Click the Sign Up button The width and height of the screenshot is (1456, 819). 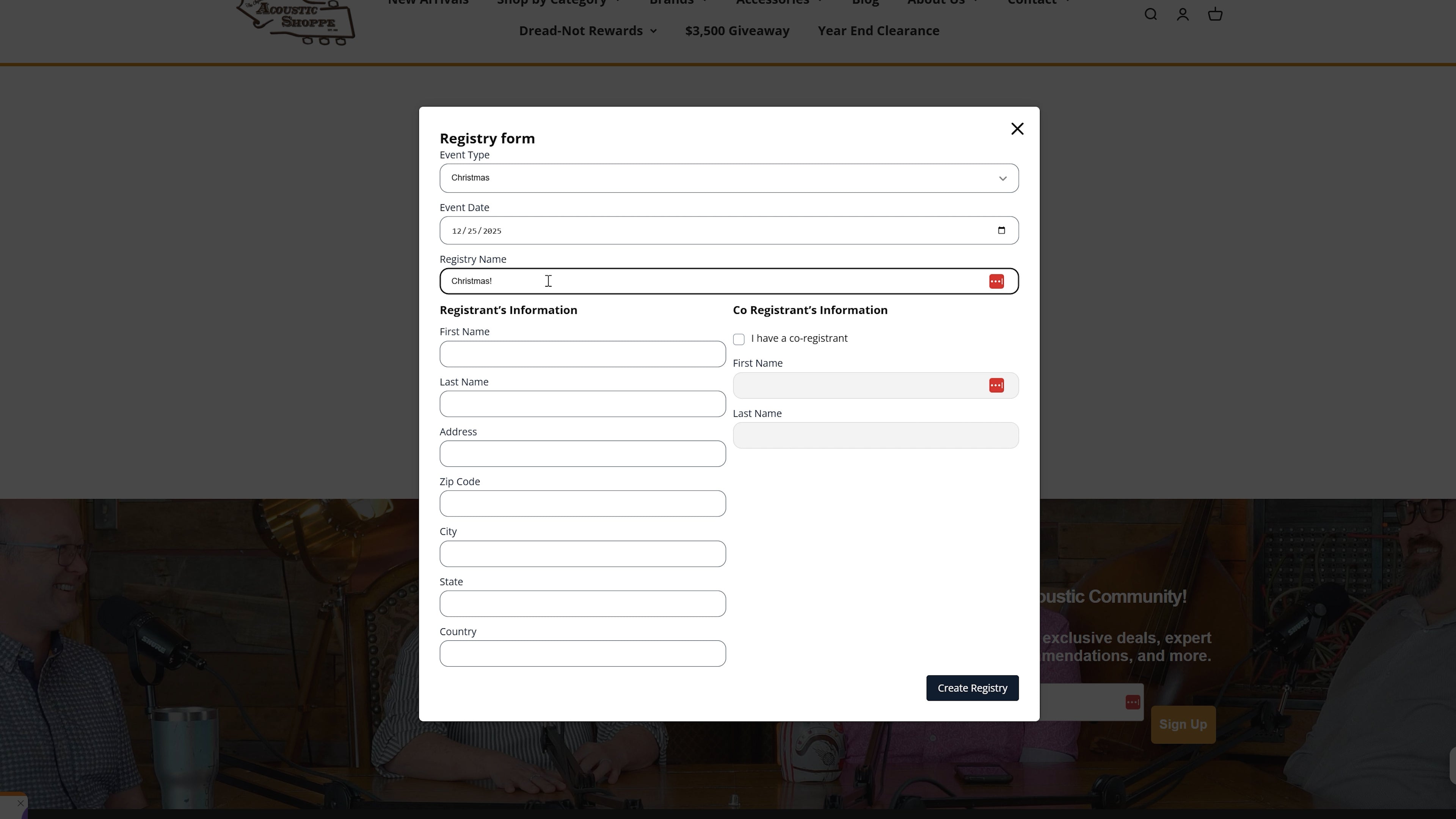coord(1183,724)
